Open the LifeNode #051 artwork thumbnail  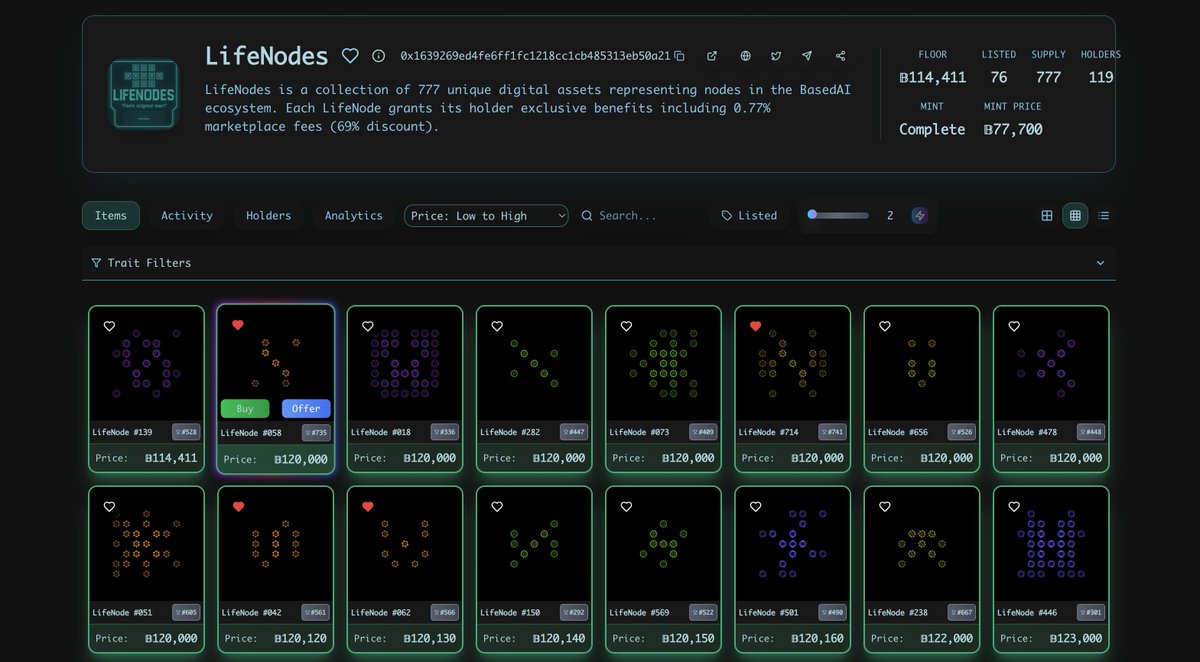(x=146, y=544)
